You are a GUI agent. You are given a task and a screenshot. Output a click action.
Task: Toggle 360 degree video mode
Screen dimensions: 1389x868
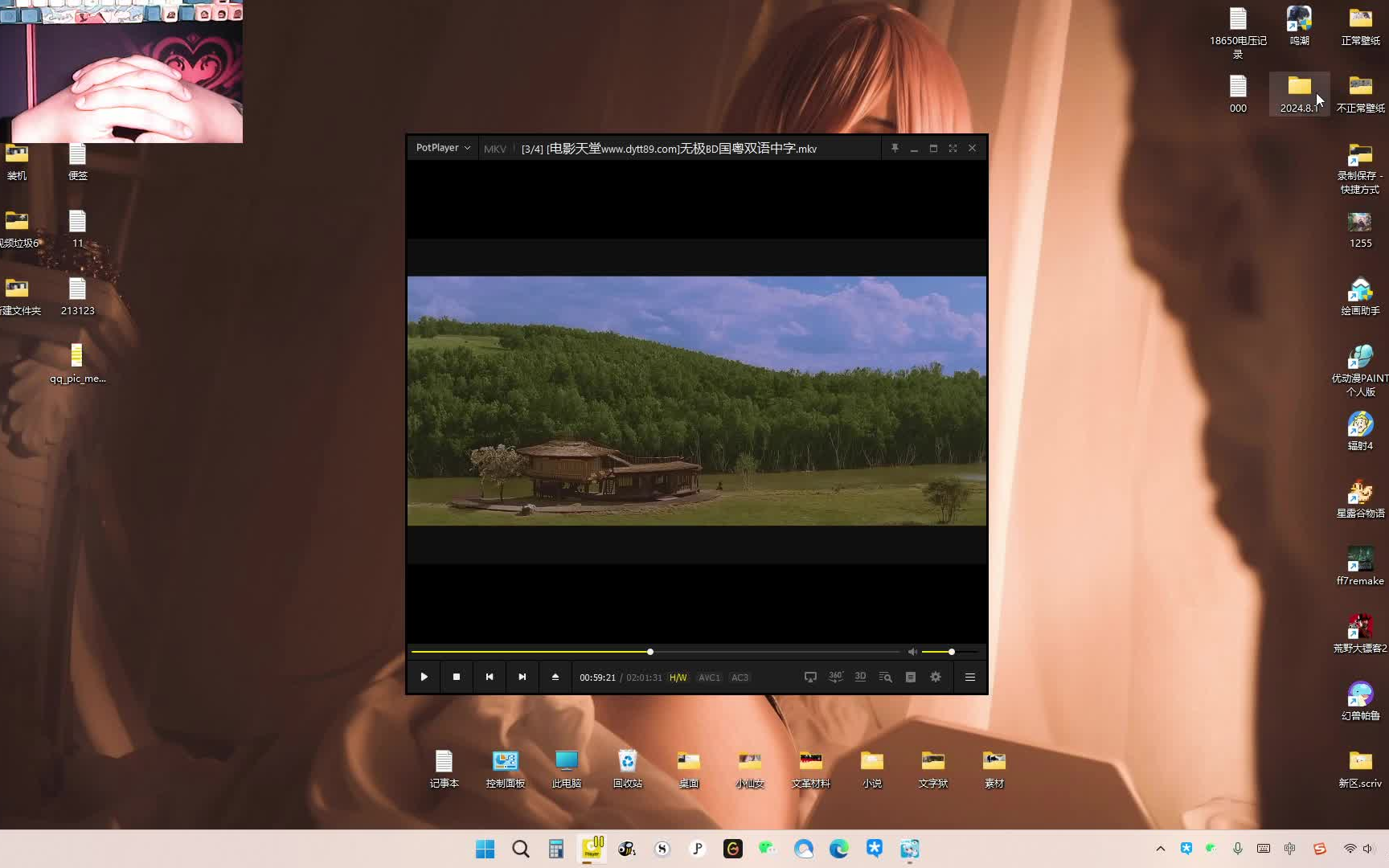coord(836,677)
